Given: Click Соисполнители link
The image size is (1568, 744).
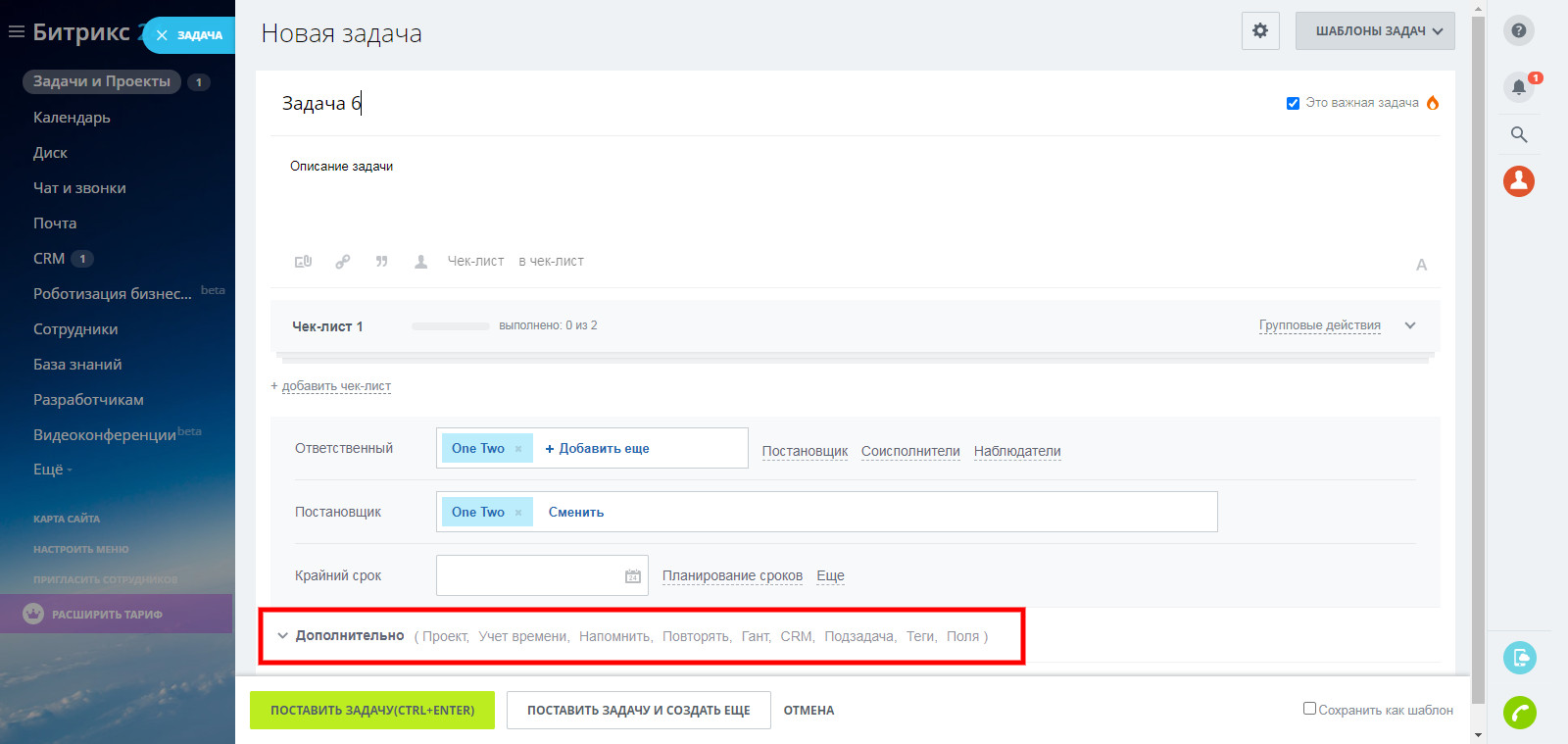Looking at the screenshot, I should [910, 451].
